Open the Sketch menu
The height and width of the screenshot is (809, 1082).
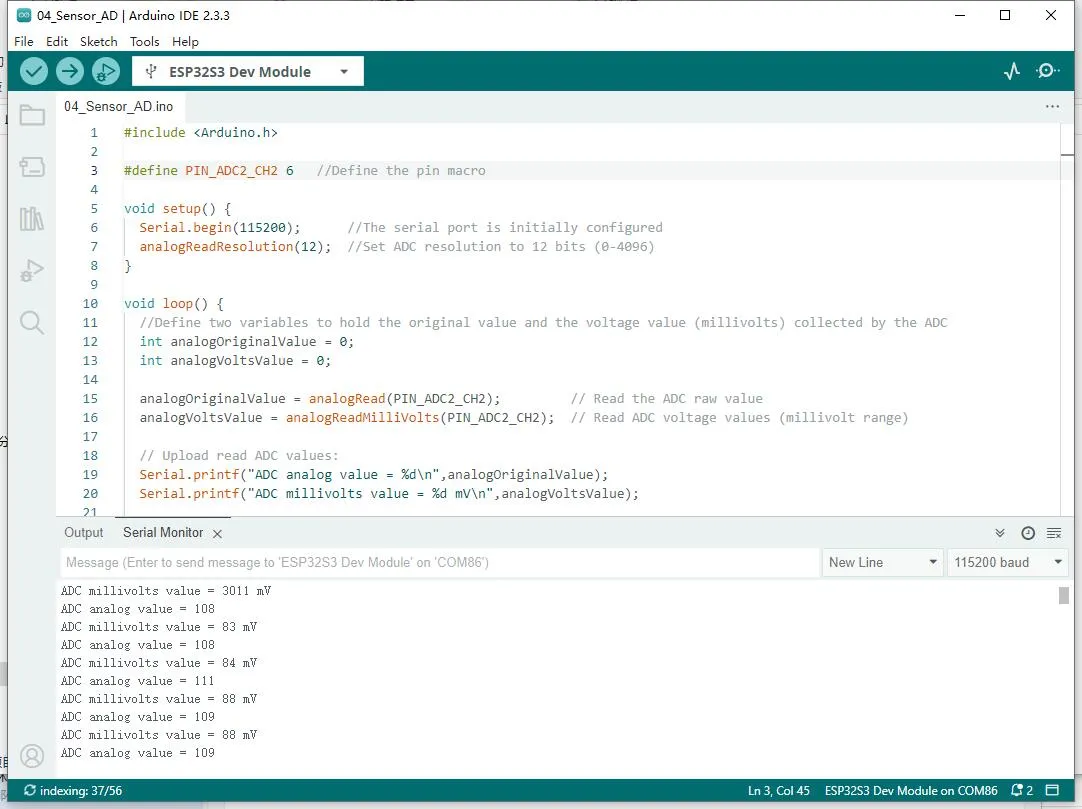[x=98, y=42]
